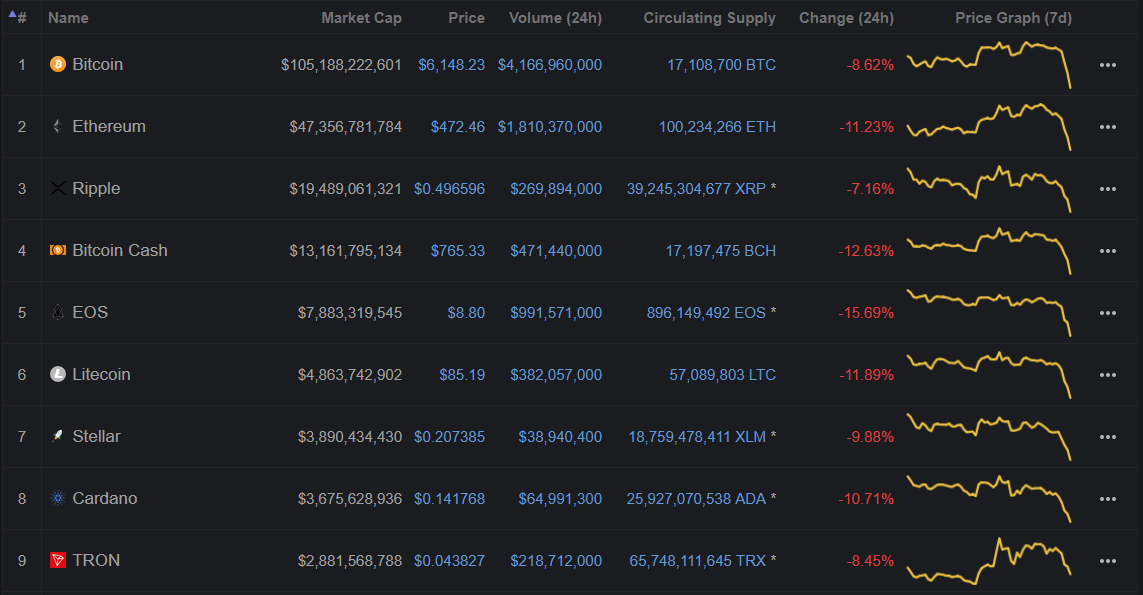Click the Litecoin logo icon

pyautogui.click(x=58, y=374)
